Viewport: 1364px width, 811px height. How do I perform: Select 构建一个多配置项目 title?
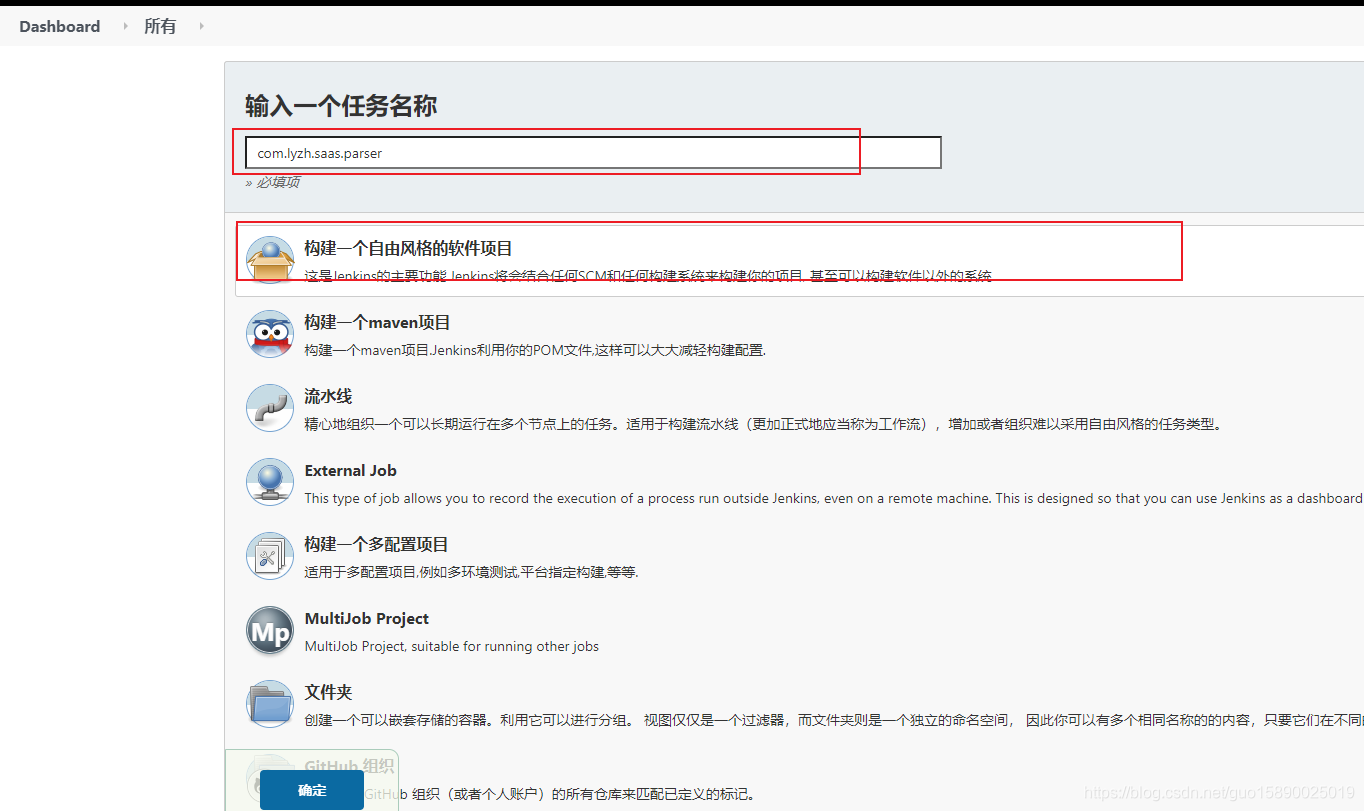coord(376,544)
